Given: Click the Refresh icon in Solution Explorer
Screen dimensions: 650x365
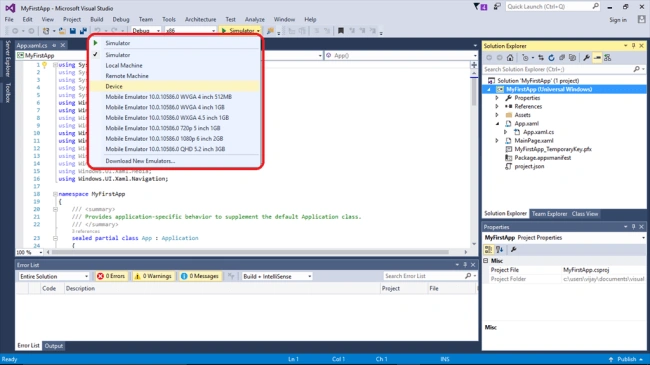Looking at the screenshot, I should pyautogui.click(x=551, y=58).
